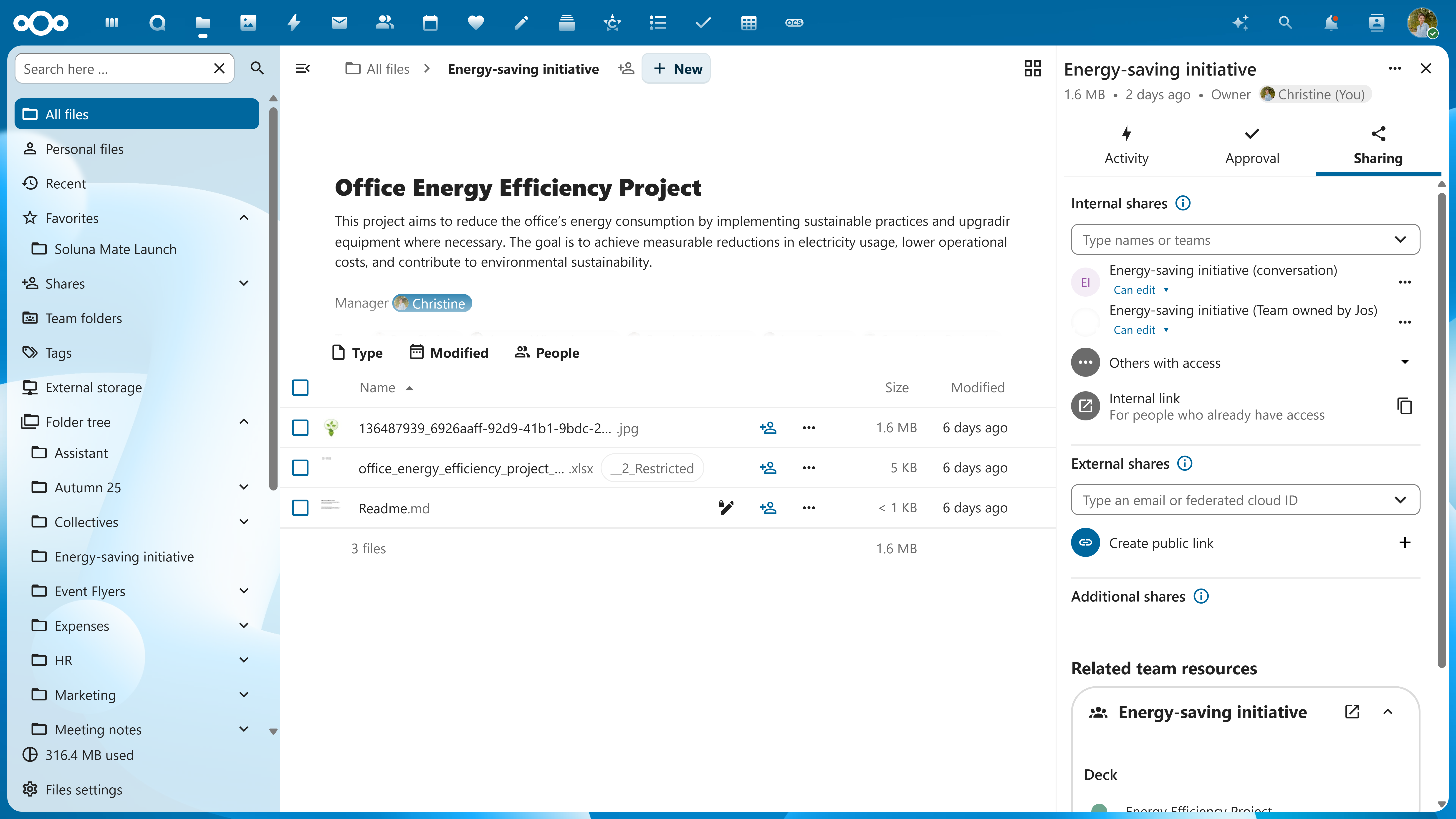The width and height of the screenshot is (1456, 819).
Task: Select the office_energy_efficiency_project spreadsheet checkbox
Action: (300, 468)
